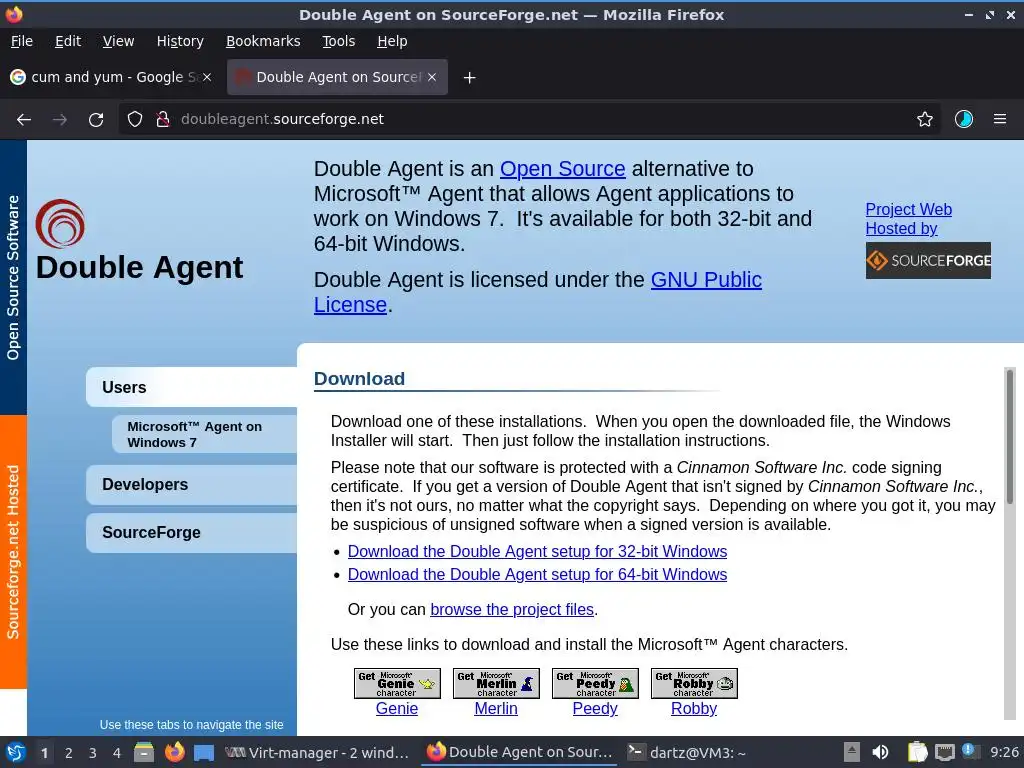Click the SourceForge logo banner
This screenshot has width=1024, height=768.
[928, 261]
